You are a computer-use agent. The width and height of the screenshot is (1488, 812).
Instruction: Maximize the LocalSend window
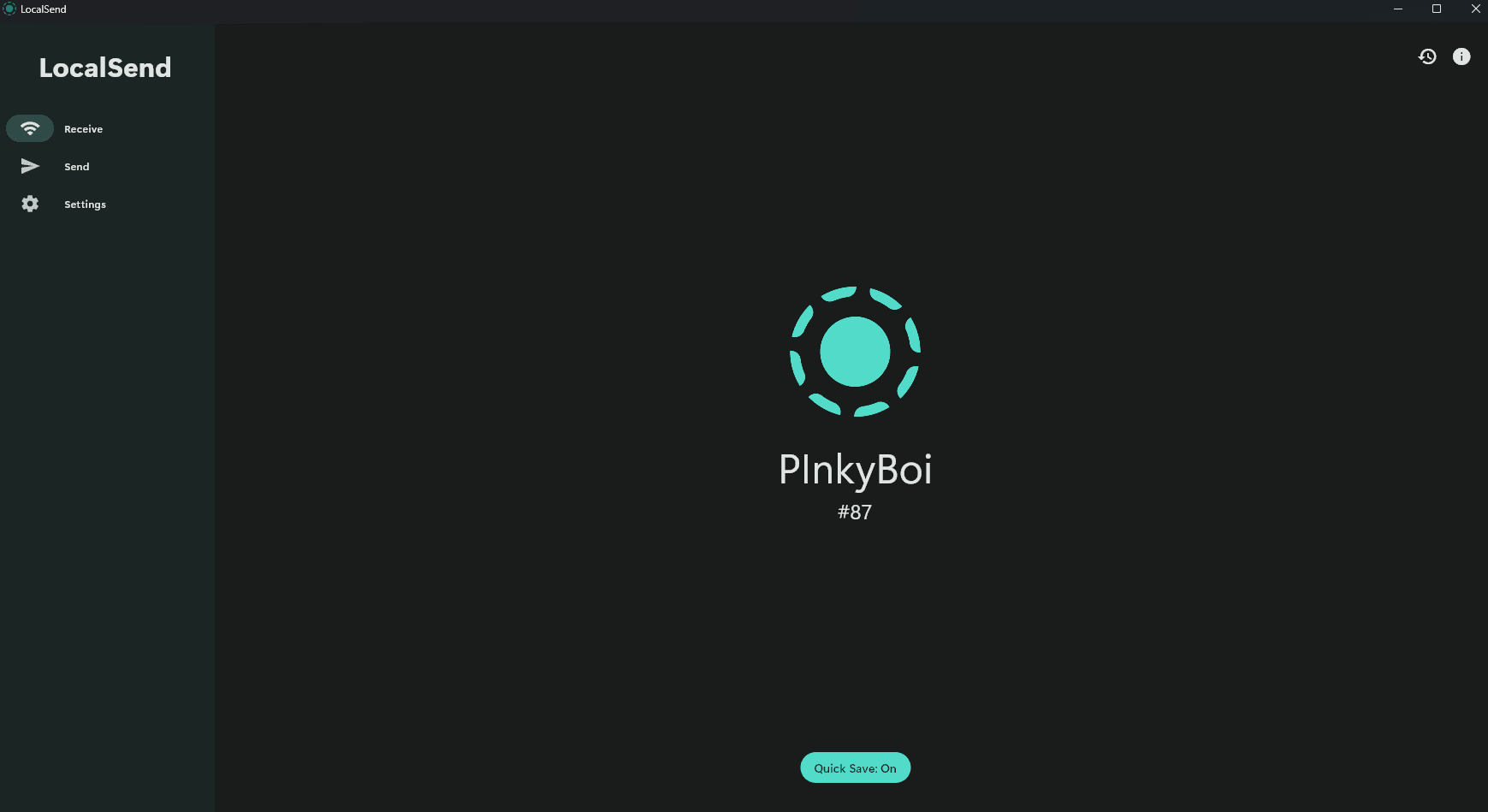1437,9
